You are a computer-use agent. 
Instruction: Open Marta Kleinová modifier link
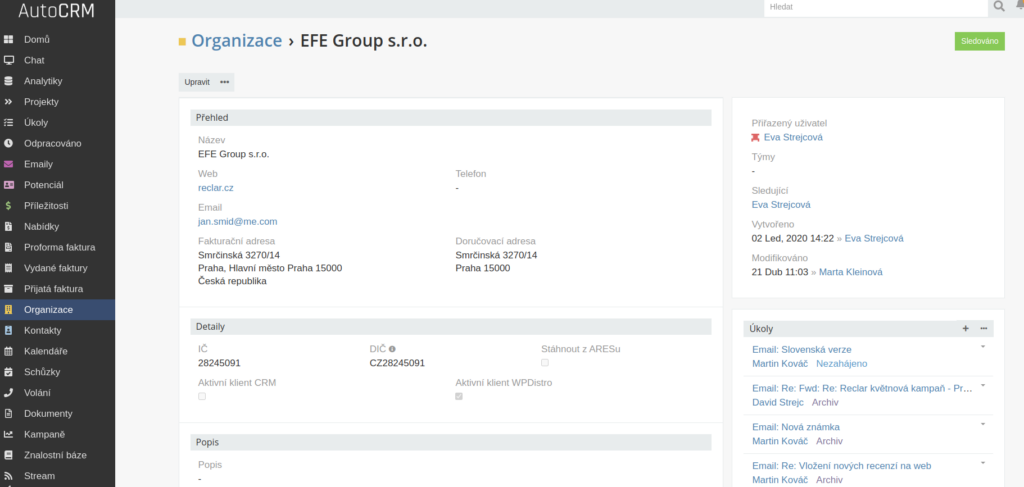(850, 272)
